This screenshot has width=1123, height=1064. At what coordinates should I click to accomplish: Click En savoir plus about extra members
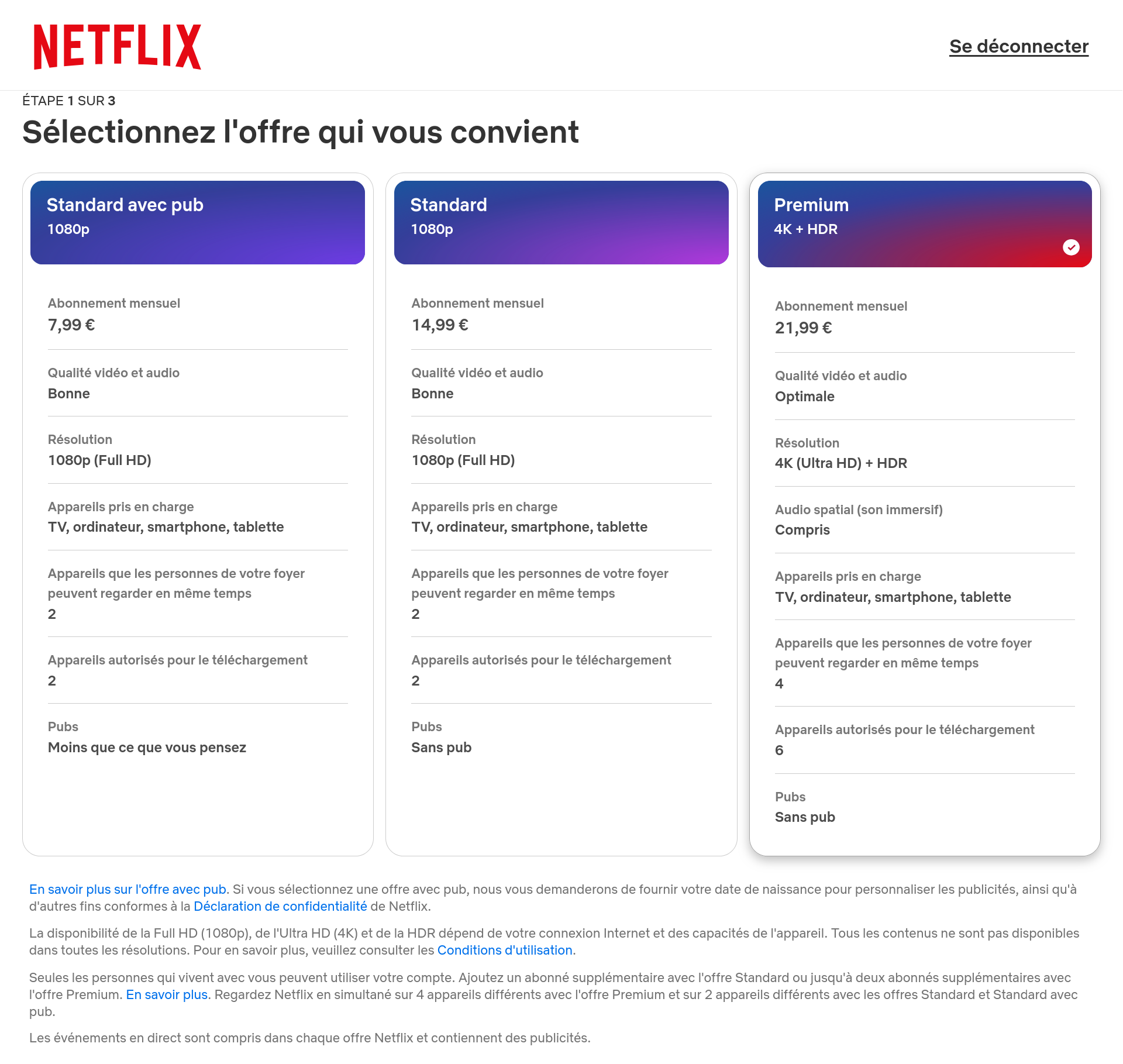[167, 994]
